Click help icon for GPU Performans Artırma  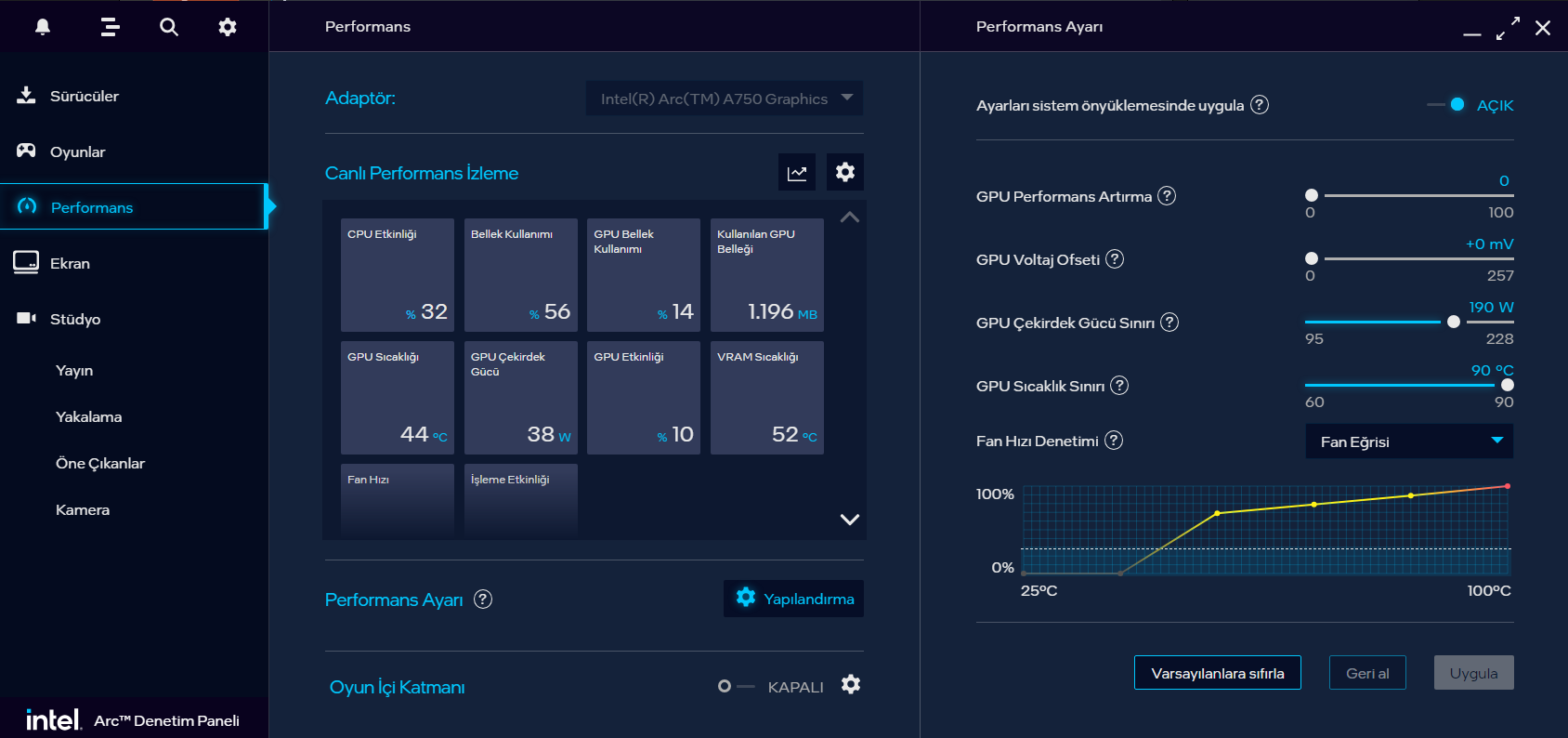tap(1167, 195)
